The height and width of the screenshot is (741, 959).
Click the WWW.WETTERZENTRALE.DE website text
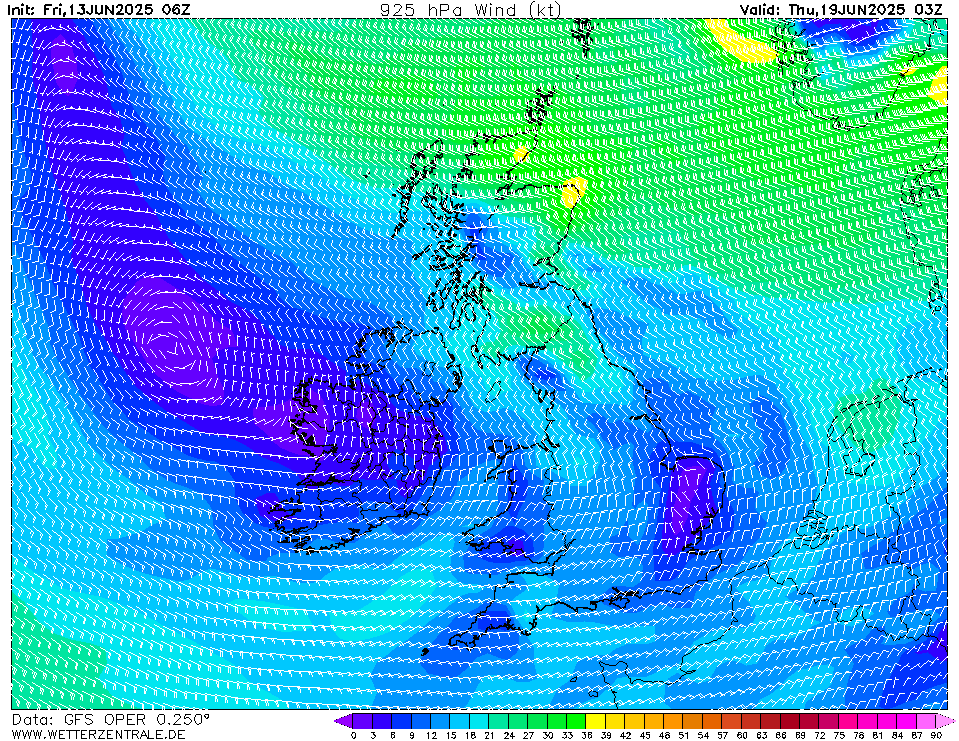tap(98, 734)
